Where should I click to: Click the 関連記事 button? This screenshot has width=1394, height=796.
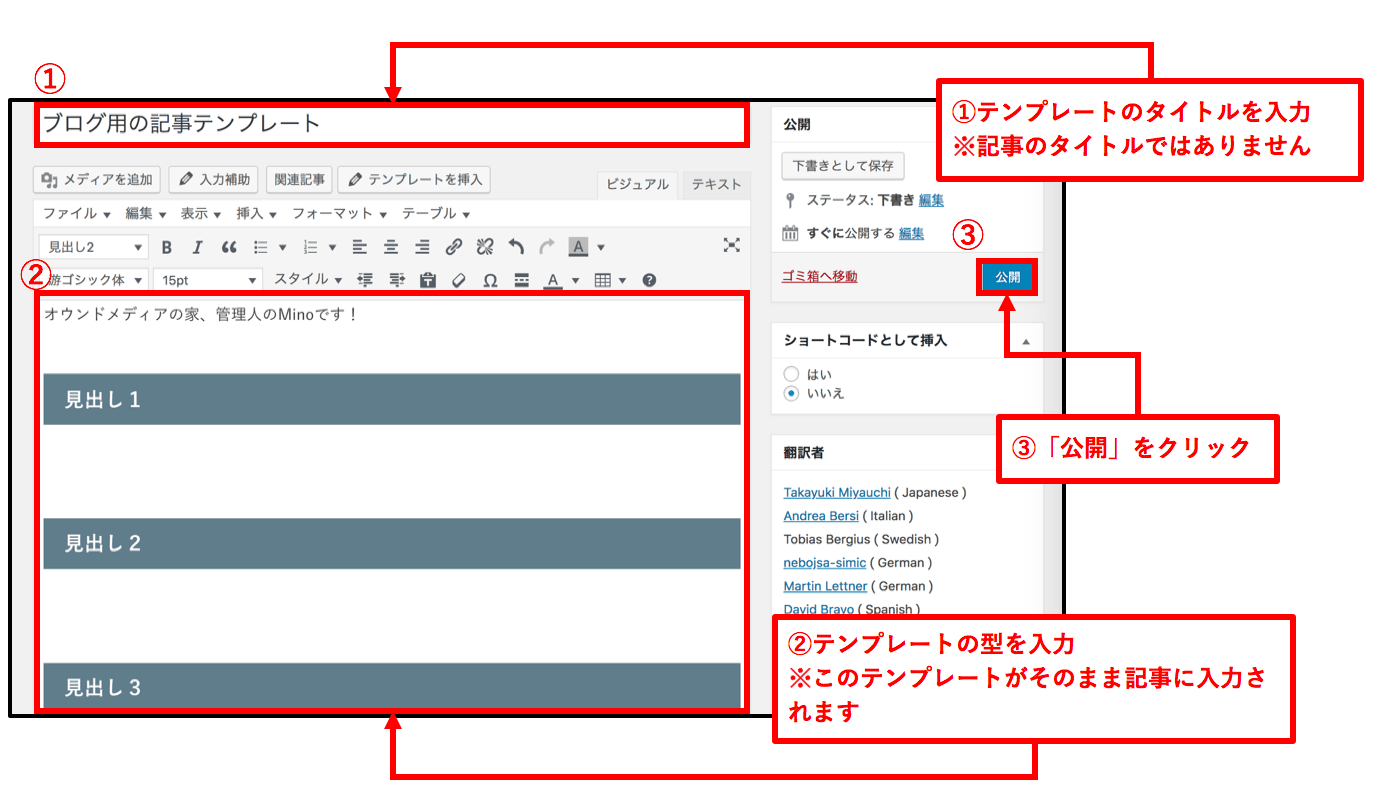tap(299, 179)
